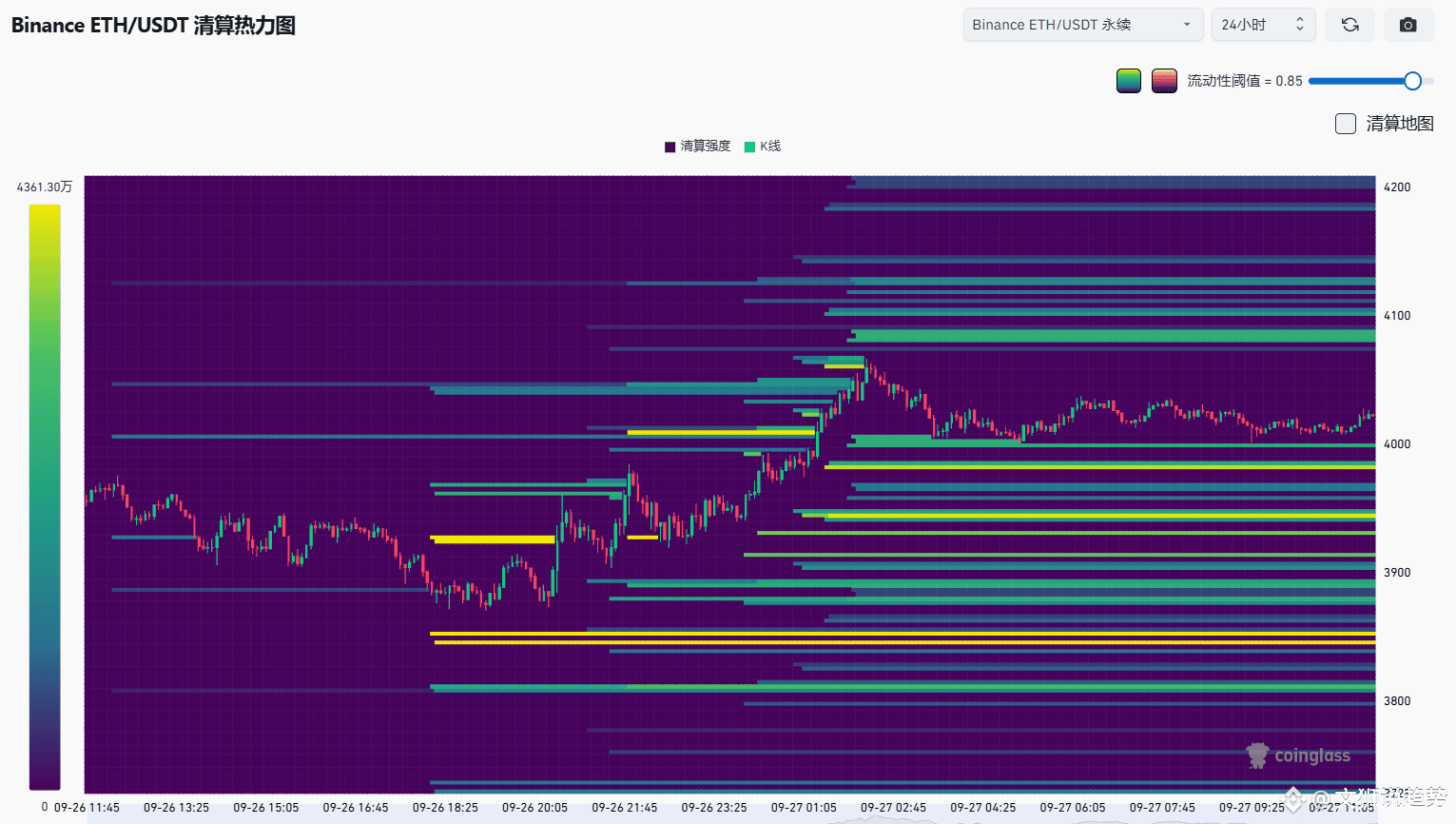This screenshot has height=824, width=1456.
Task: Open the 24小时 time range selector
Action: point(1263,25)
